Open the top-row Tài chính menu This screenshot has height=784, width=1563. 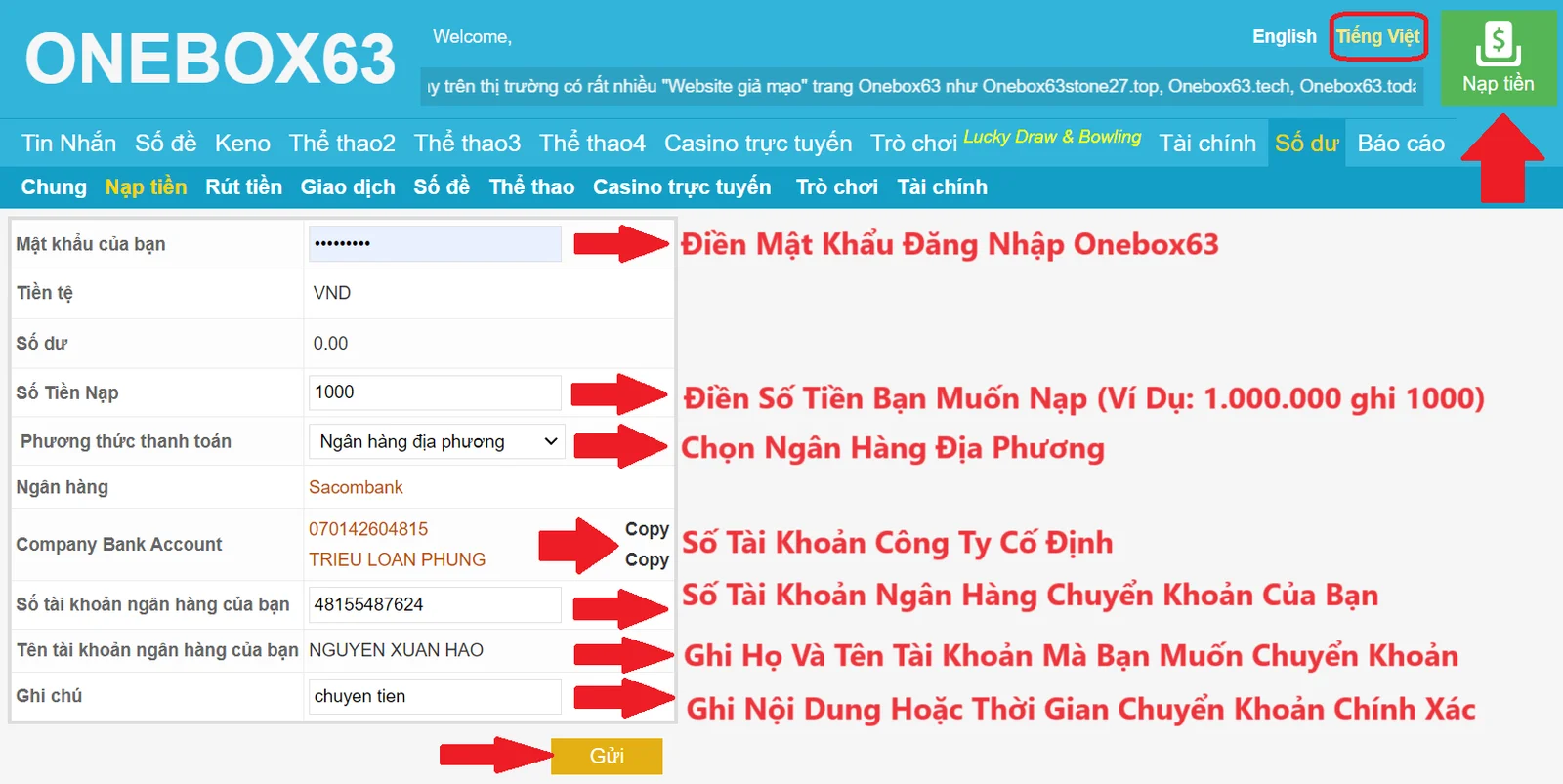pyautogui.click(x=1207, y=143)
